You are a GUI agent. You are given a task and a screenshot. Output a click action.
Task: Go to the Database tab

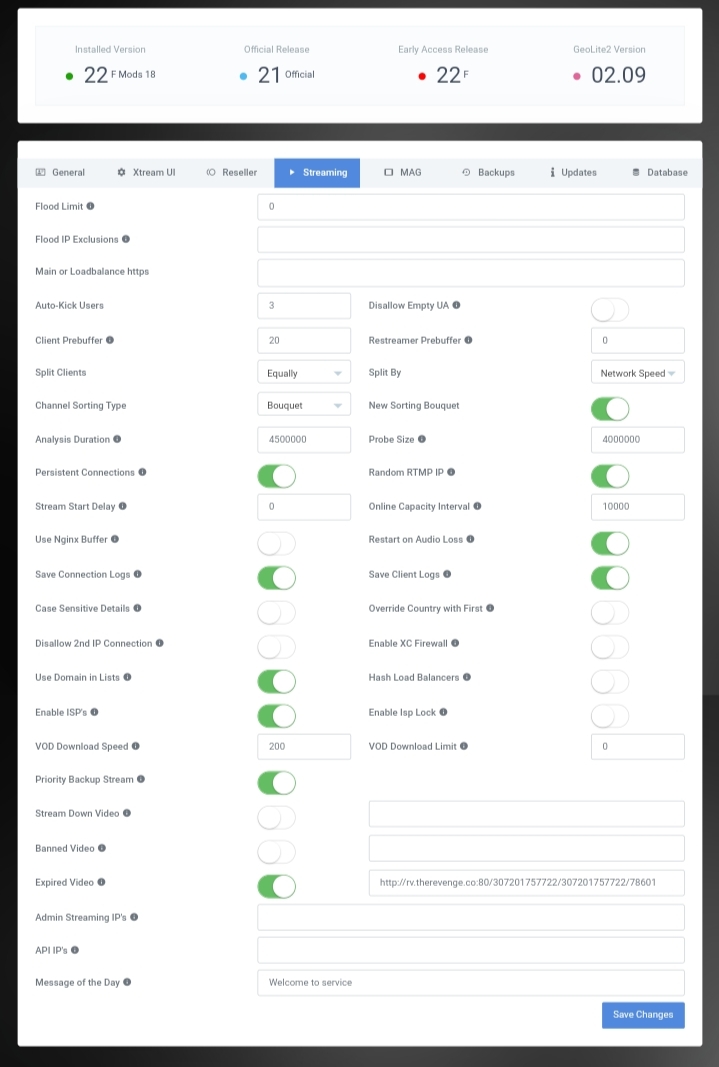pos(659,172)
